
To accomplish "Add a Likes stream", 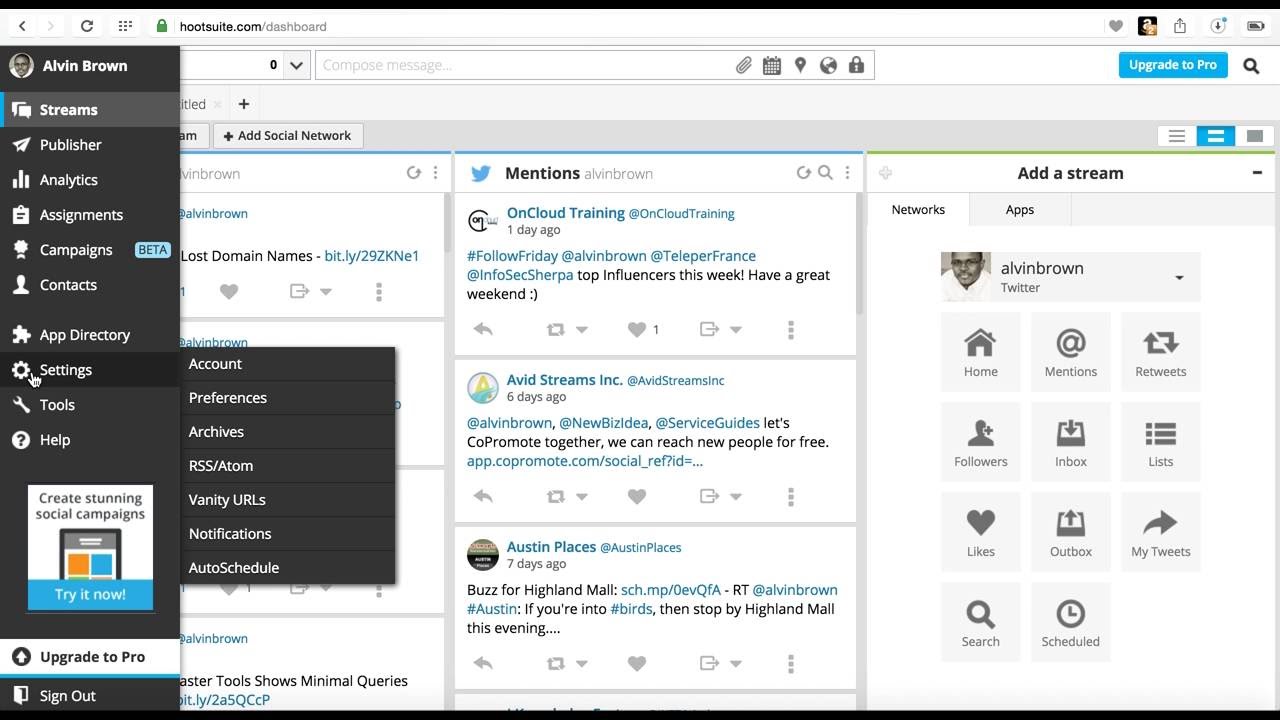I will click(x=981, y=532).
